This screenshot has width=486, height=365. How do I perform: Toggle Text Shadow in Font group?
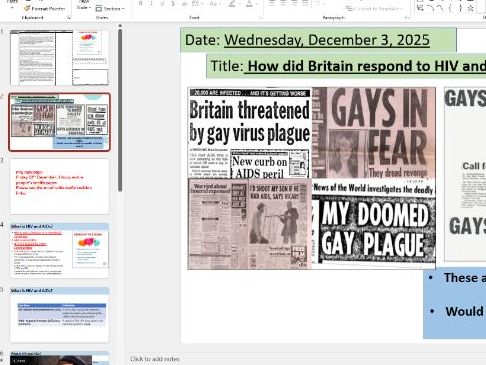173,4
